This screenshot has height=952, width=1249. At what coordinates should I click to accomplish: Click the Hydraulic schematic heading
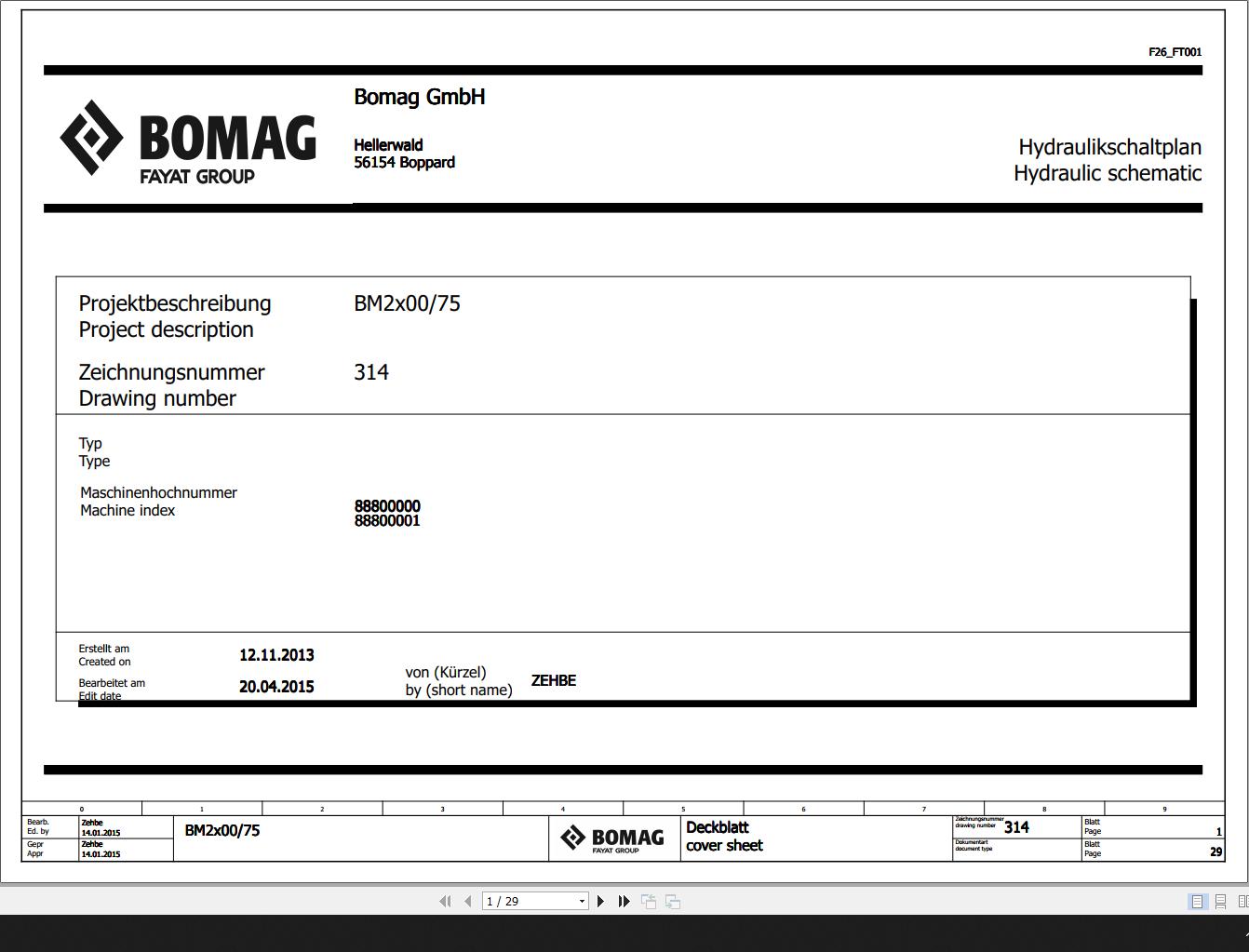click(x=1108, y=173)
